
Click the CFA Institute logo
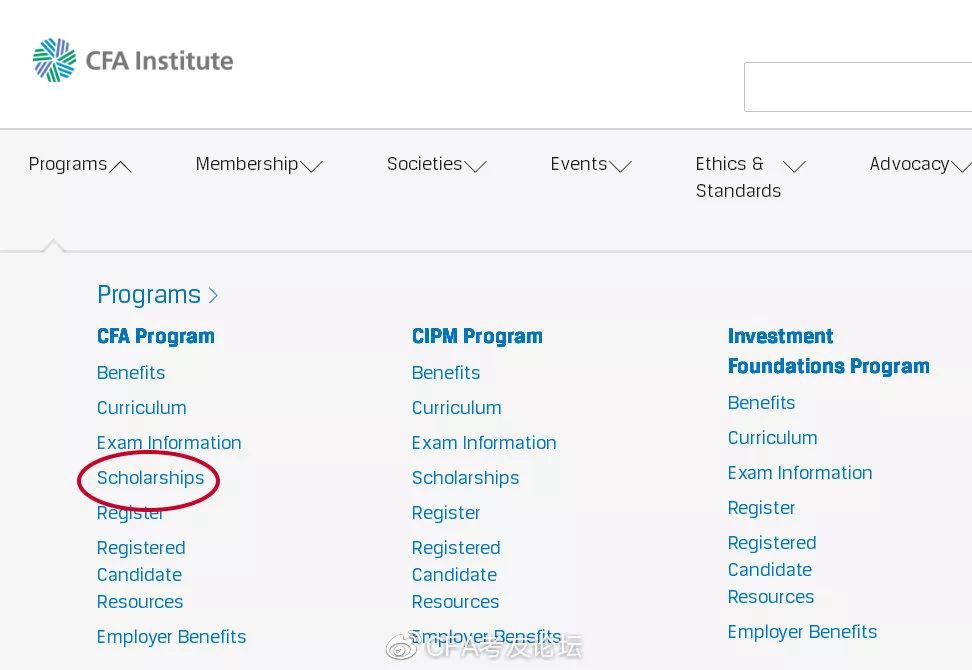coord(132,60)
